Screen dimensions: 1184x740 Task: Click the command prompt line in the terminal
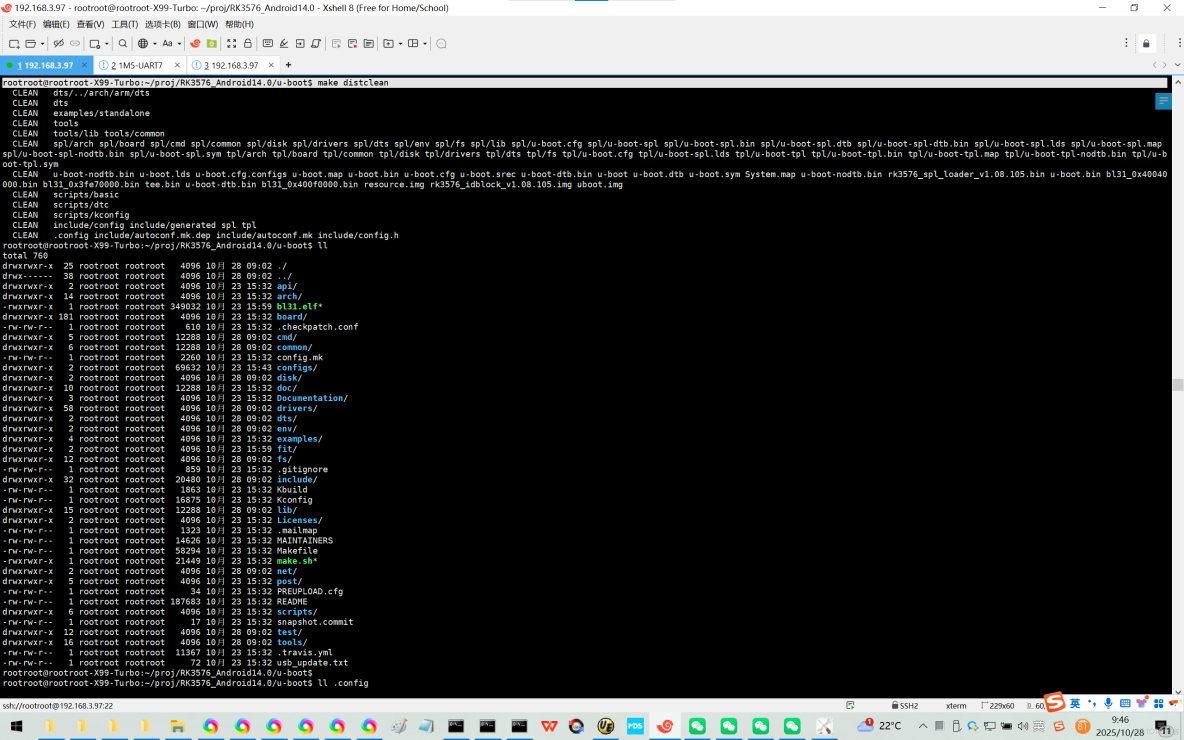[185, 683]
